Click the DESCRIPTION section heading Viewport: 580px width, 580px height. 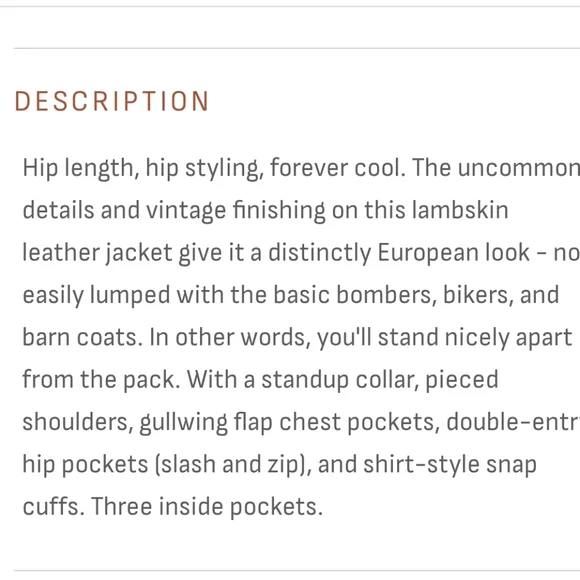(x=112, y=101)
